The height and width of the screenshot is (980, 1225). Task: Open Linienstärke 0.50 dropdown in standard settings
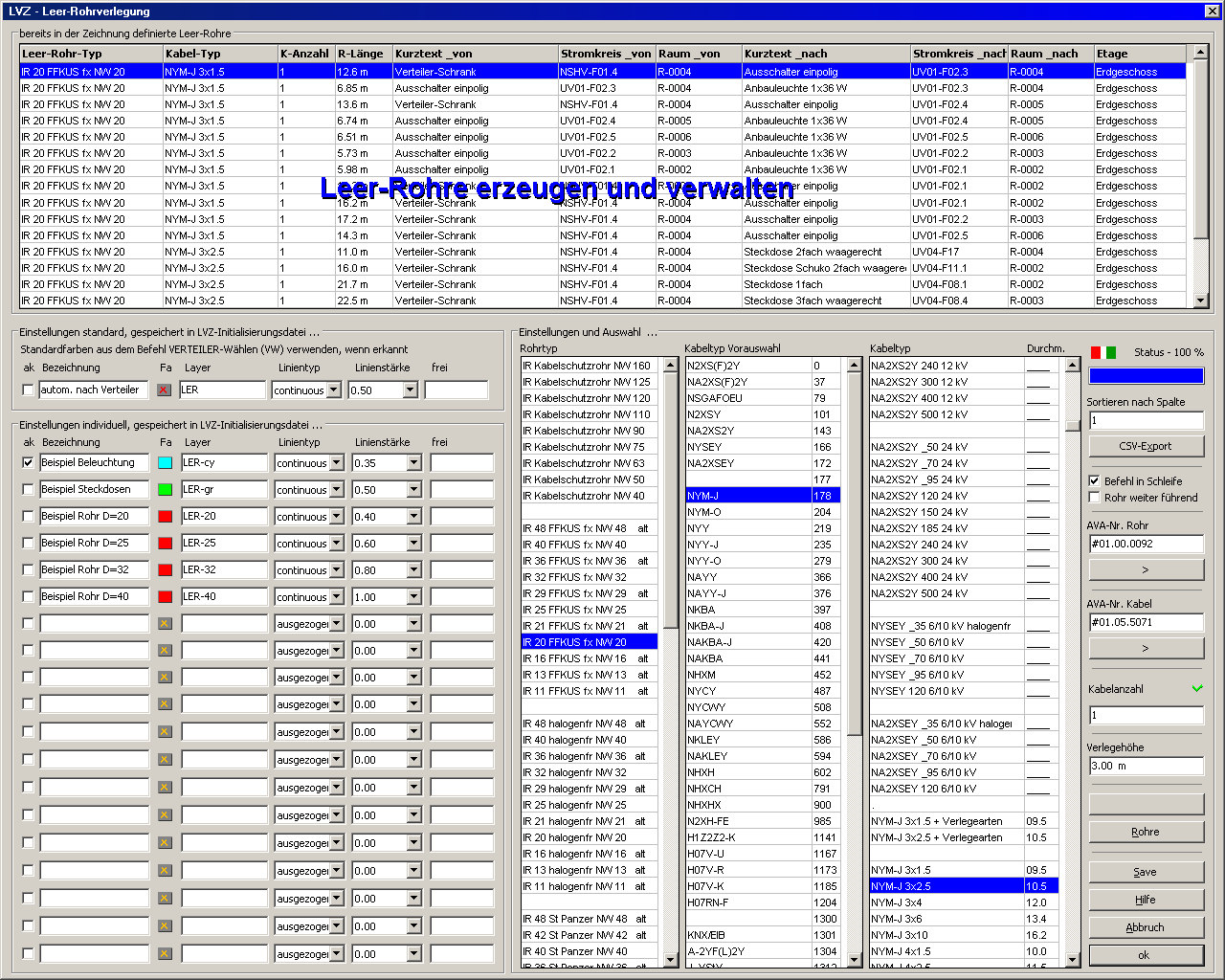(x=411, y=390)
